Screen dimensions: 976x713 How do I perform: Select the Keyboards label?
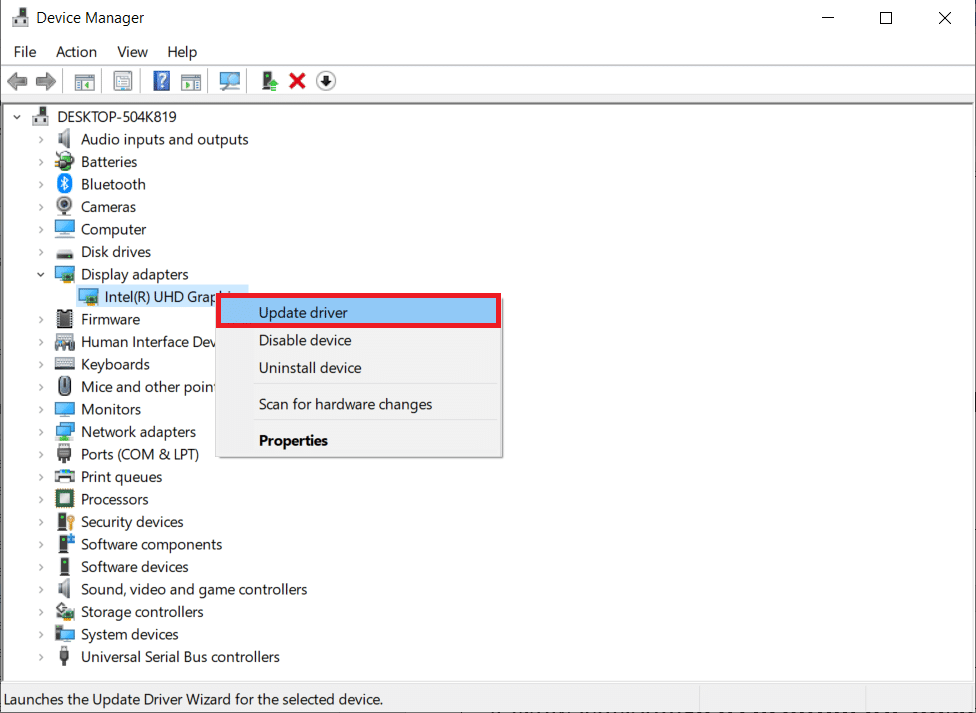click(115, 364)
